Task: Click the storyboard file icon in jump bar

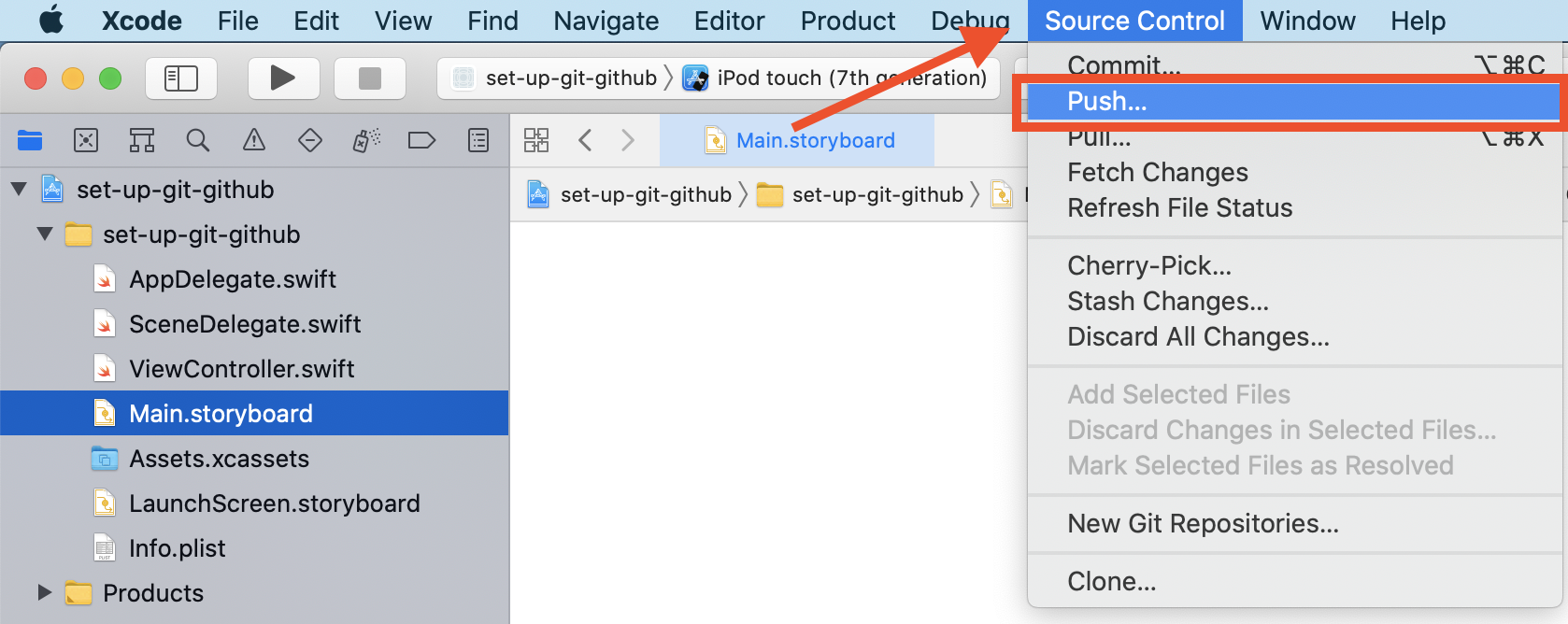Action: [x=1002, y=194]
